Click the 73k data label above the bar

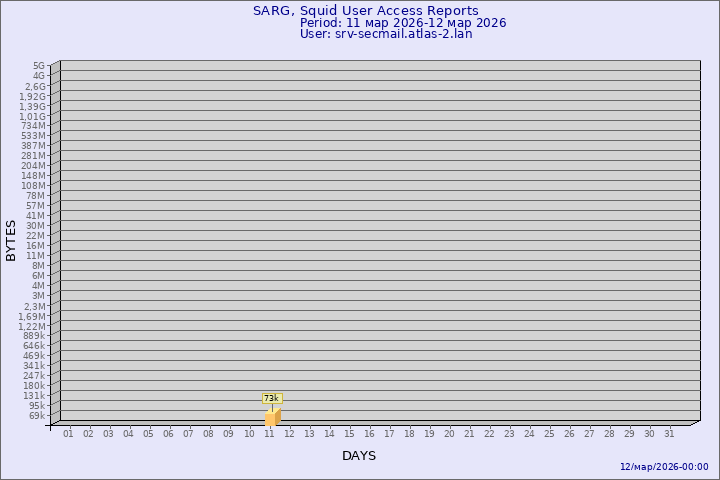pyautogui.click(x=271, y=398)
